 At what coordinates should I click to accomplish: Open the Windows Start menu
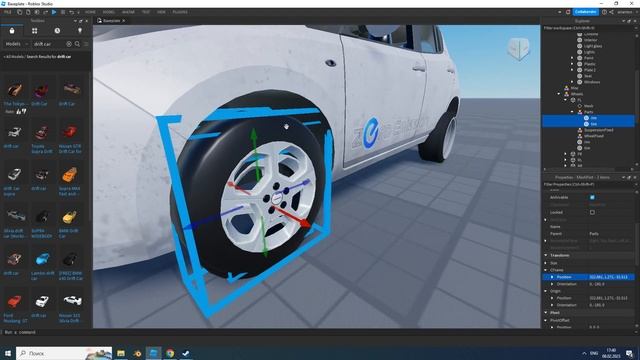pyautogui.click(x=8, y=353)
